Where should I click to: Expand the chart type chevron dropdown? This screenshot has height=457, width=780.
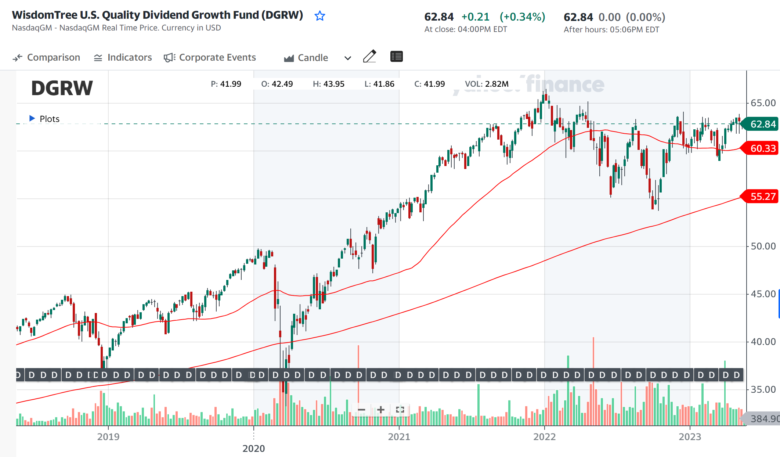348,58
